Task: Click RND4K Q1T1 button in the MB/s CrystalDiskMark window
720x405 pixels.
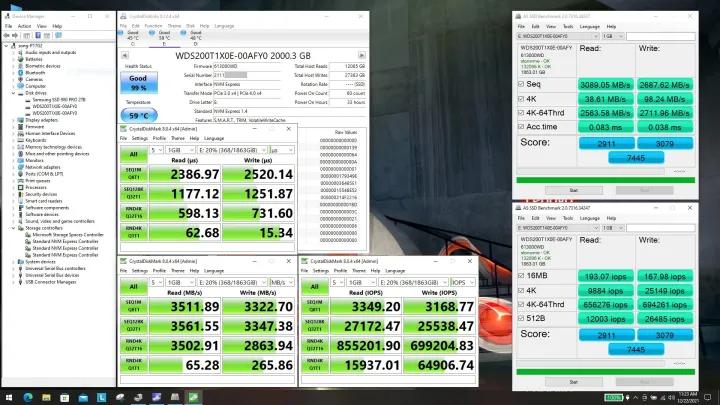Action: [x=134, y=364]
